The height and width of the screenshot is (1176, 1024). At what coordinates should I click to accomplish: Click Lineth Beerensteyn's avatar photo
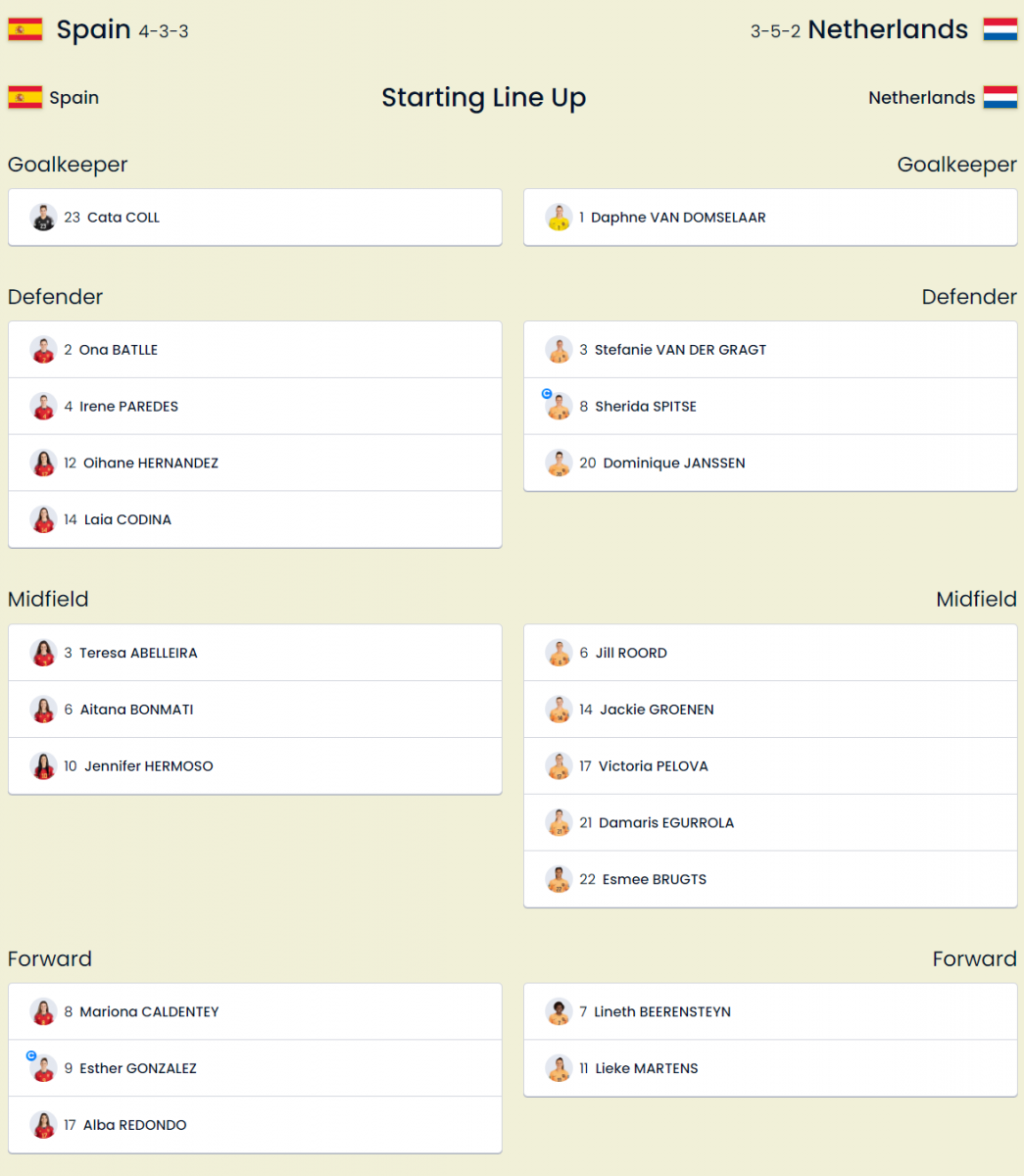click(x=559, y=1011)
